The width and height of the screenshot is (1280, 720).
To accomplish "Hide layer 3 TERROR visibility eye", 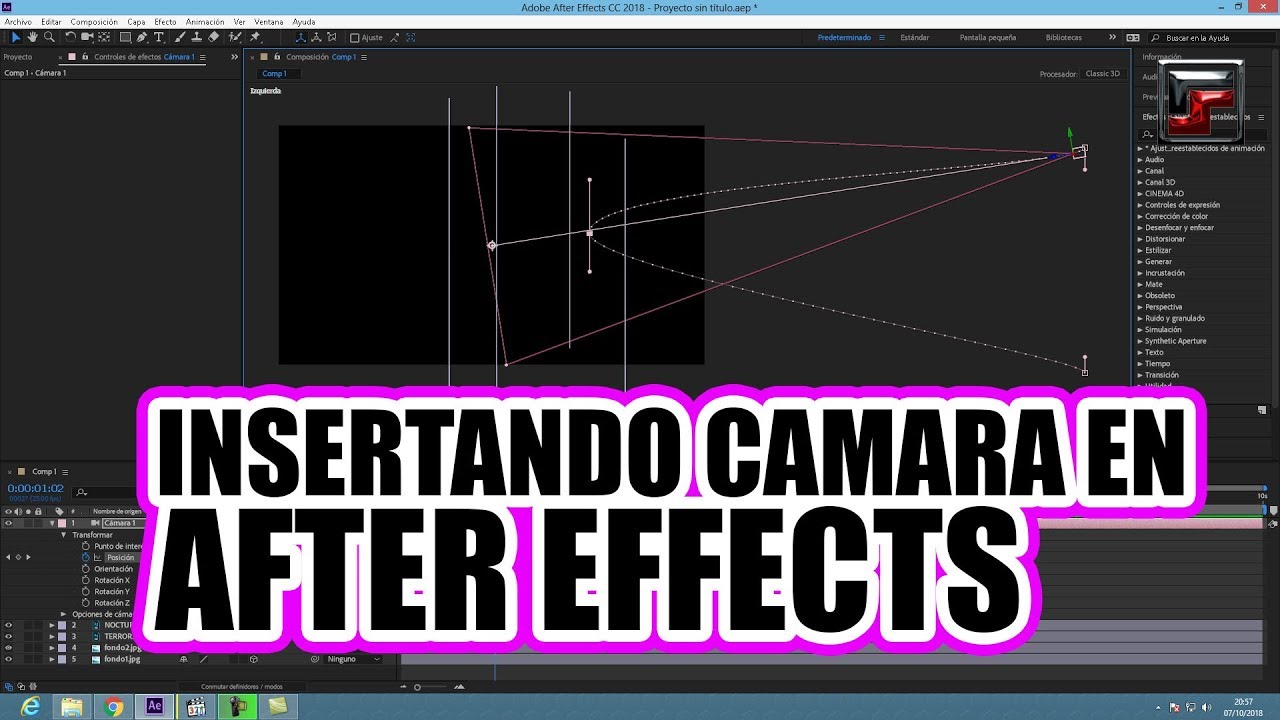I will tap(9, 636).
